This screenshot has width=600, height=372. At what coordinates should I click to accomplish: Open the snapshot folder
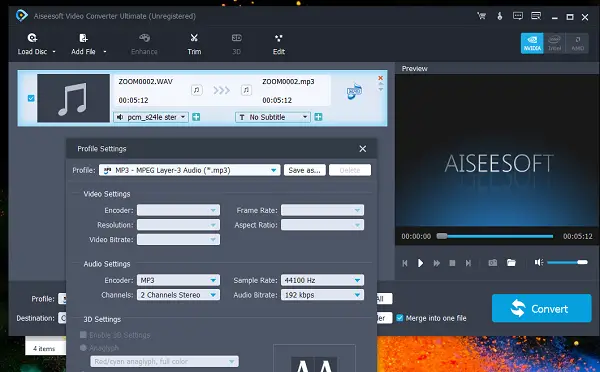[x=511, y=263]
